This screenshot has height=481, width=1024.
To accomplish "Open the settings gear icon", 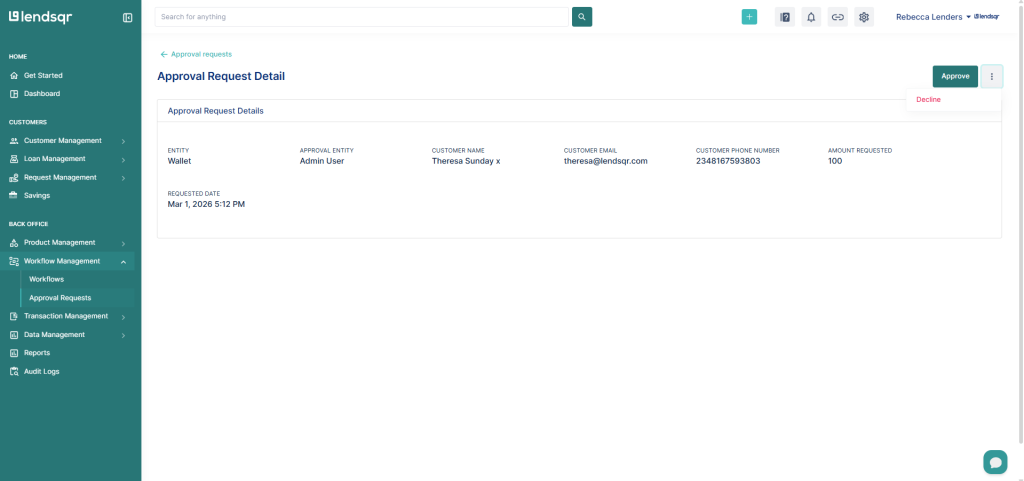I will (864, 17).
